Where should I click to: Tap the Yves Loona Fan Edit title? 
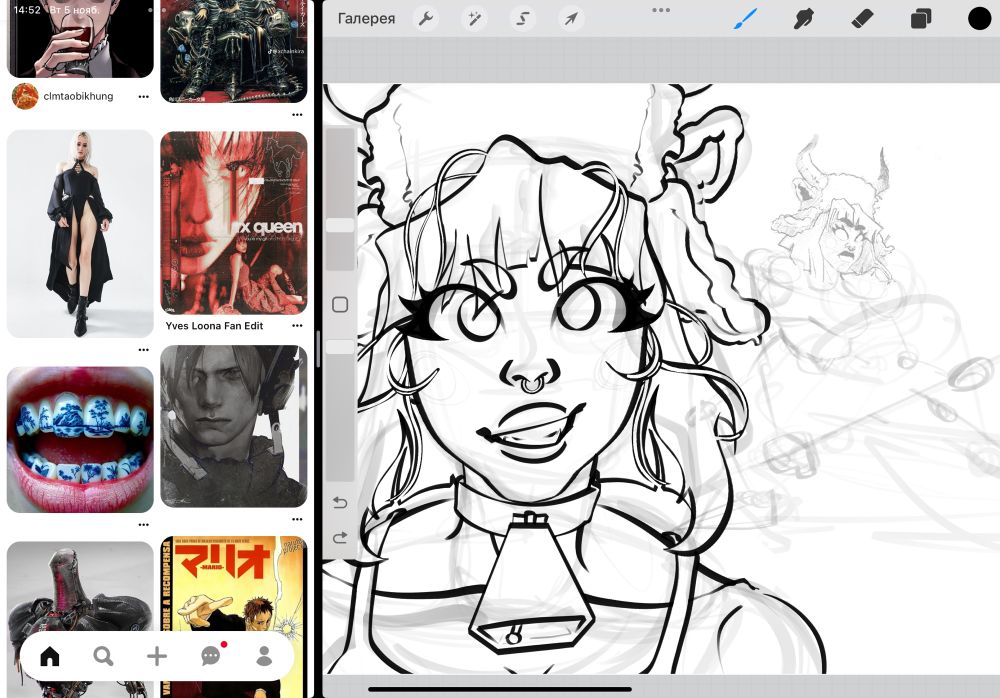[x=214, y=325]
